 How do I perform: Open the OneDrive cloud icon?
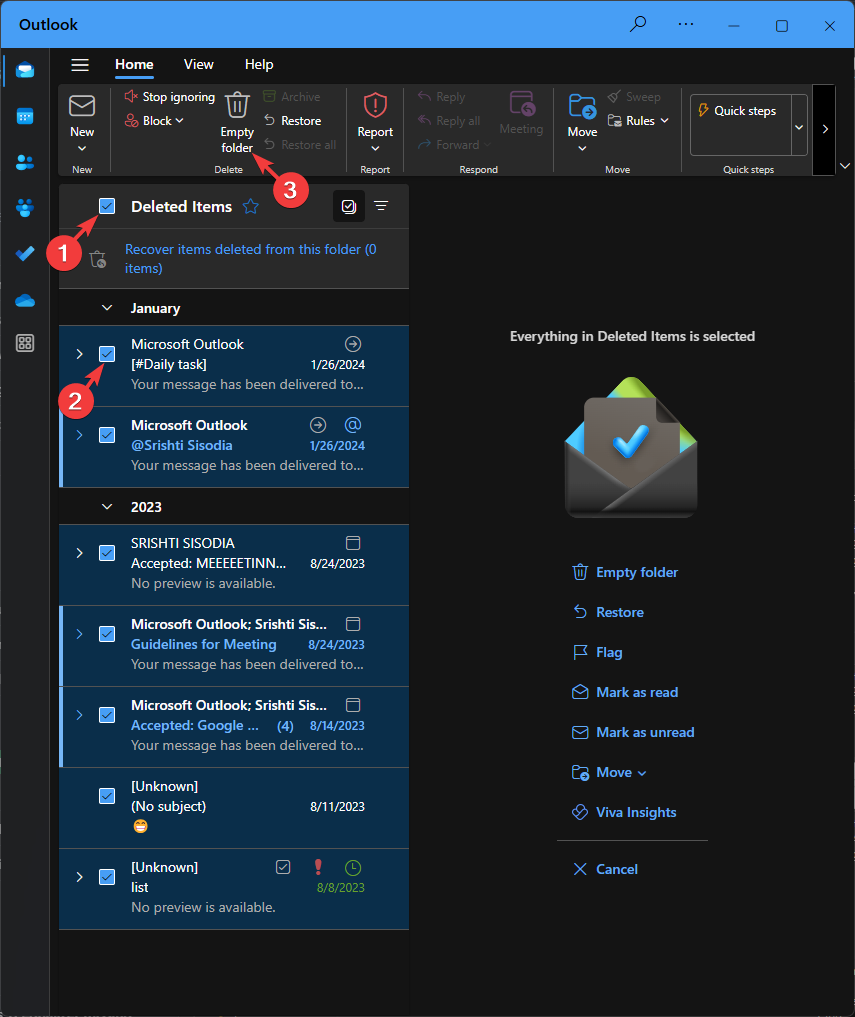pyautogui.click(x=25, y=300)
